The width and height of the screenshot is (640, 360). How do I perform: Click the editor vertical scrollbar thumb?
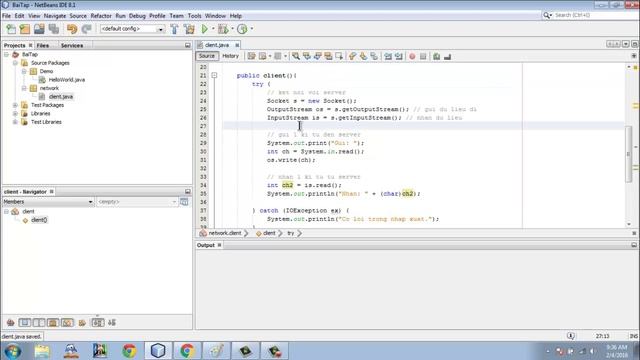[x=629, y=154]
